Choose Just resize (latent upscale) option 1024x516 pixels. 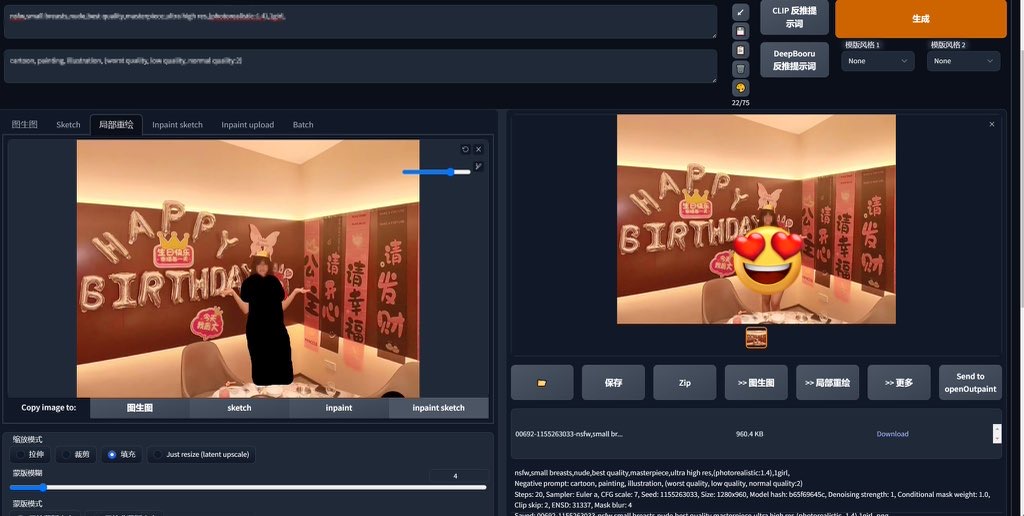tap(159, 454)
